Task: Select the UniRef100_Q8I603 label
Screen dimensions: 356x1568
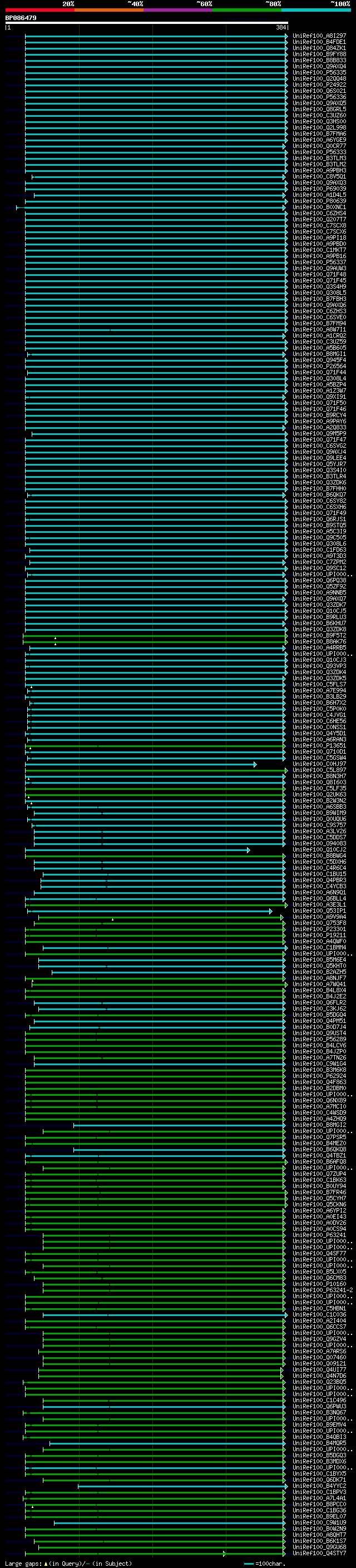Action: [319, 782]
